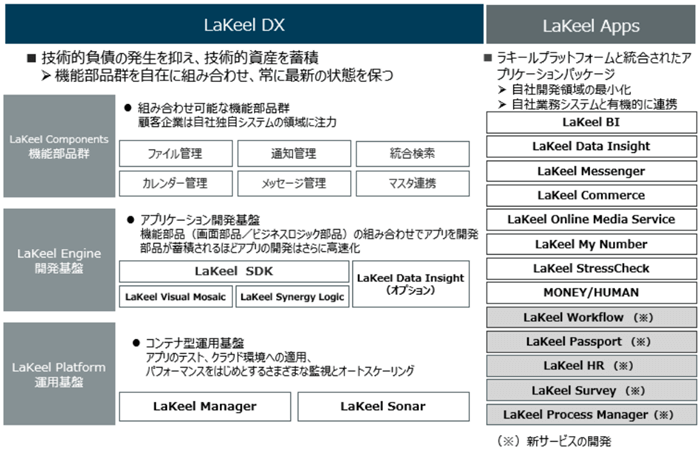Select the LaKeel Platform 運用基盤 block
700x452 pixels.
59,374
